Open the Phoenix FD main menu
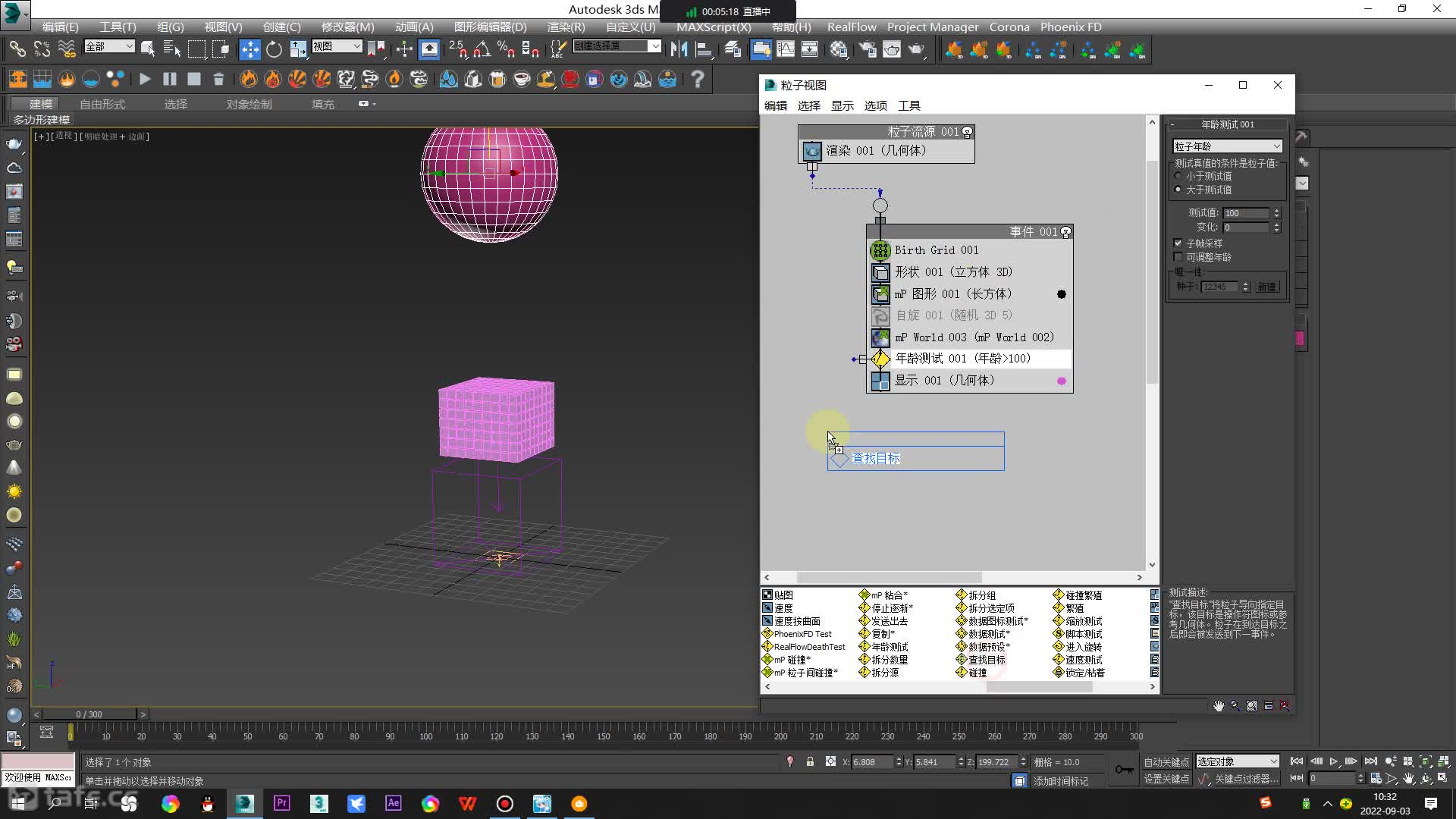This screenshot has height=819, width=1456. point(1071,27)
